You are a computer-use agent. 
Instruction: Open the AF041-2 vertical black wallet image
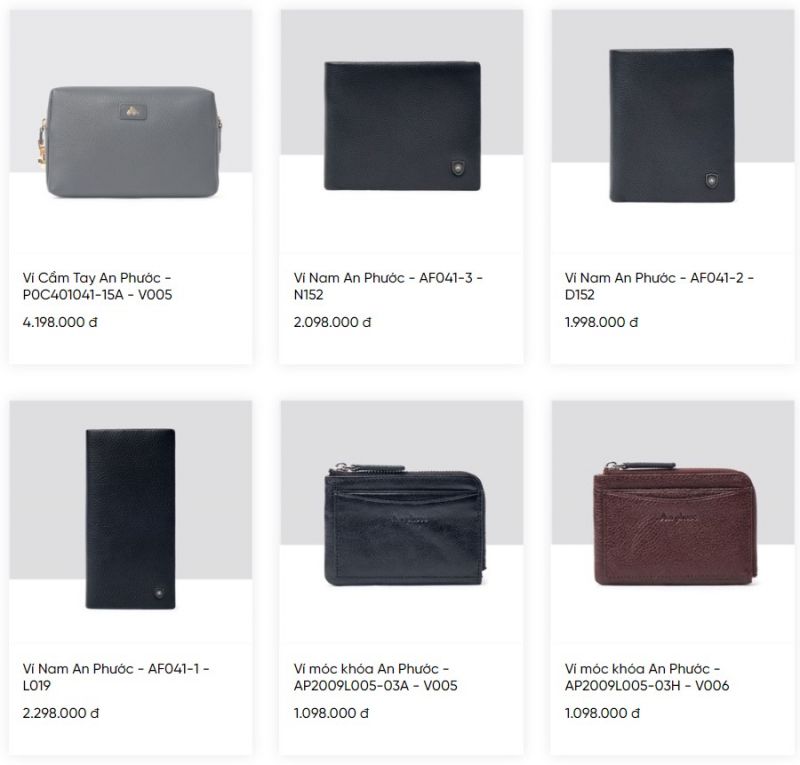click(672, 132)
